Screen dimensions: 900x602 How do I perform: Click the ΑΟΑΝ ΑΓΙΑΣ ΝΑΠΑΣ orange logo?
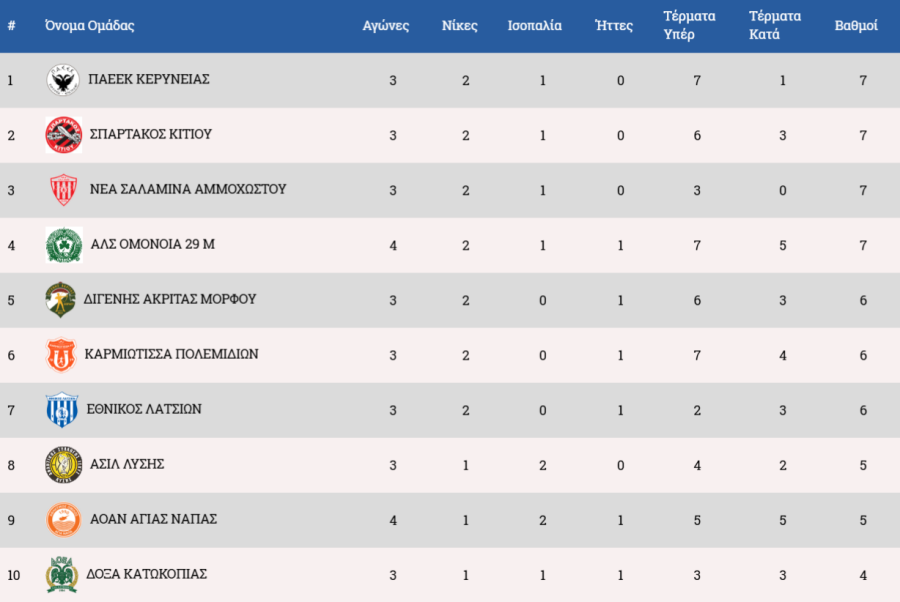pos(63,520)
